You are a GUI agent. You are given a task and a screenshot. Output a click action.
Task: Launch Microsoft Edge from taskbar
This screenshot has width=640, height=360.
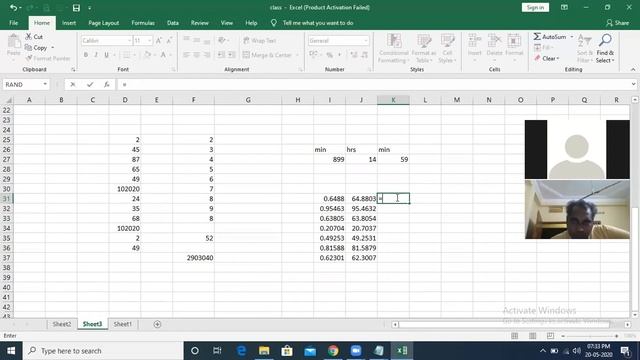coord(241,351)
